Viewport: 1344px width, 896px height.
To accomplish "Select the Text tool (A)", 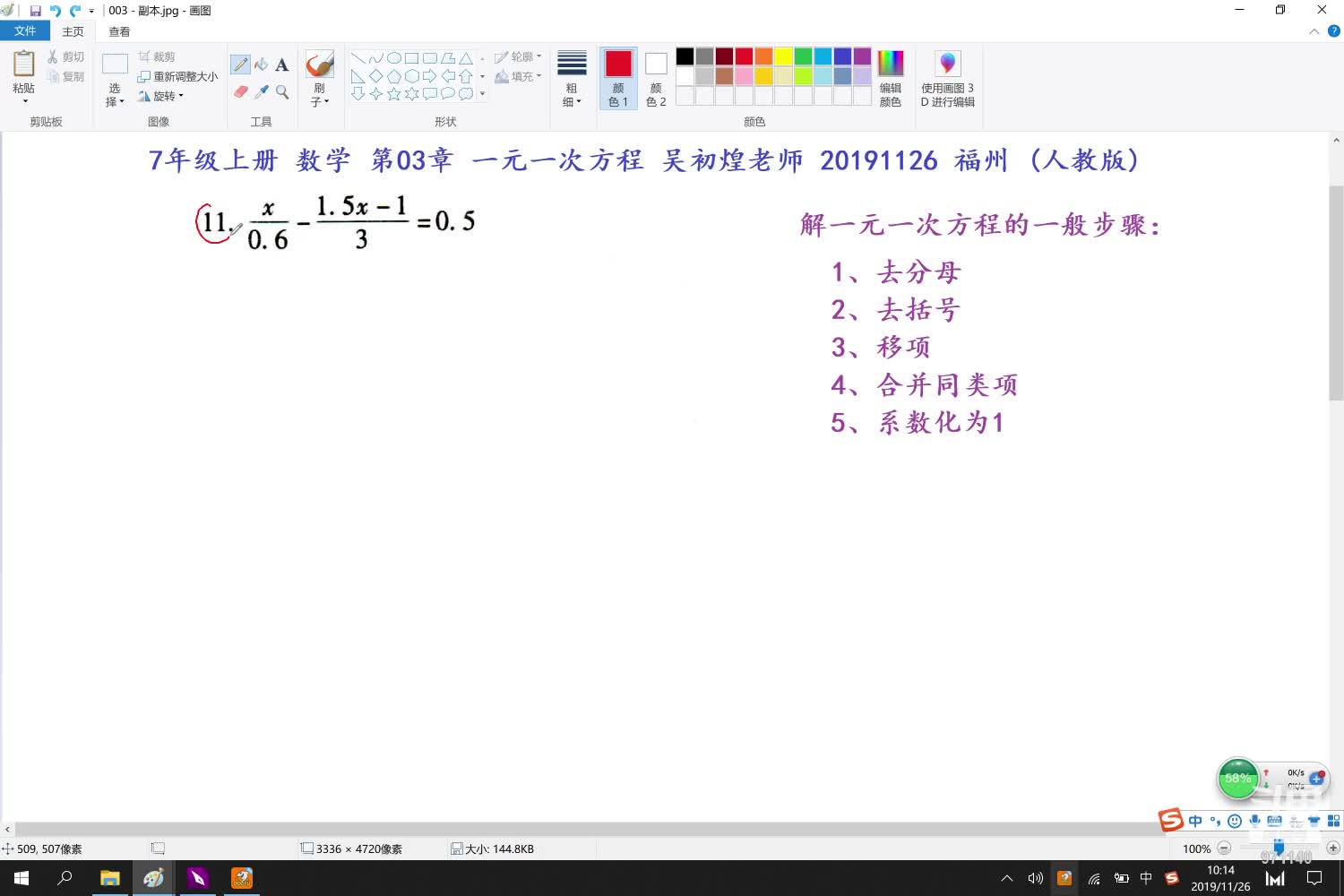I will (282, 65).
